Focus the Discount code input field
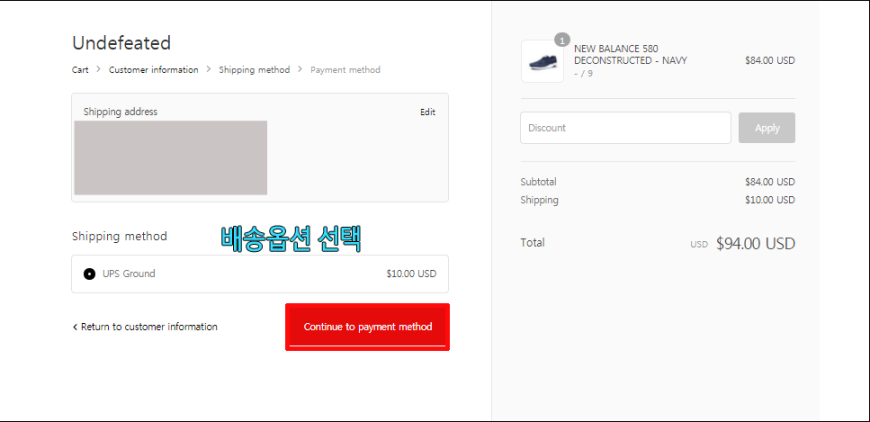 [625, 128]
